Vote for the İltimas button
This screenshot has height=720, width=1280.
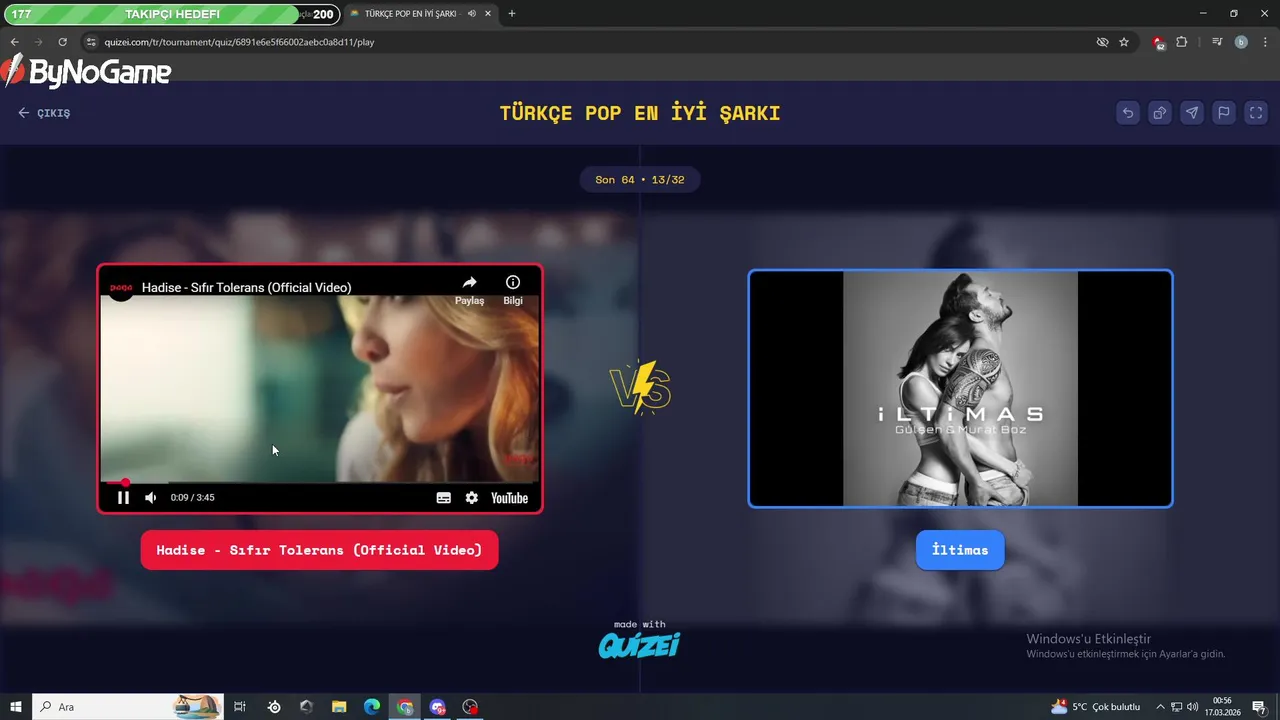point(960,550)
